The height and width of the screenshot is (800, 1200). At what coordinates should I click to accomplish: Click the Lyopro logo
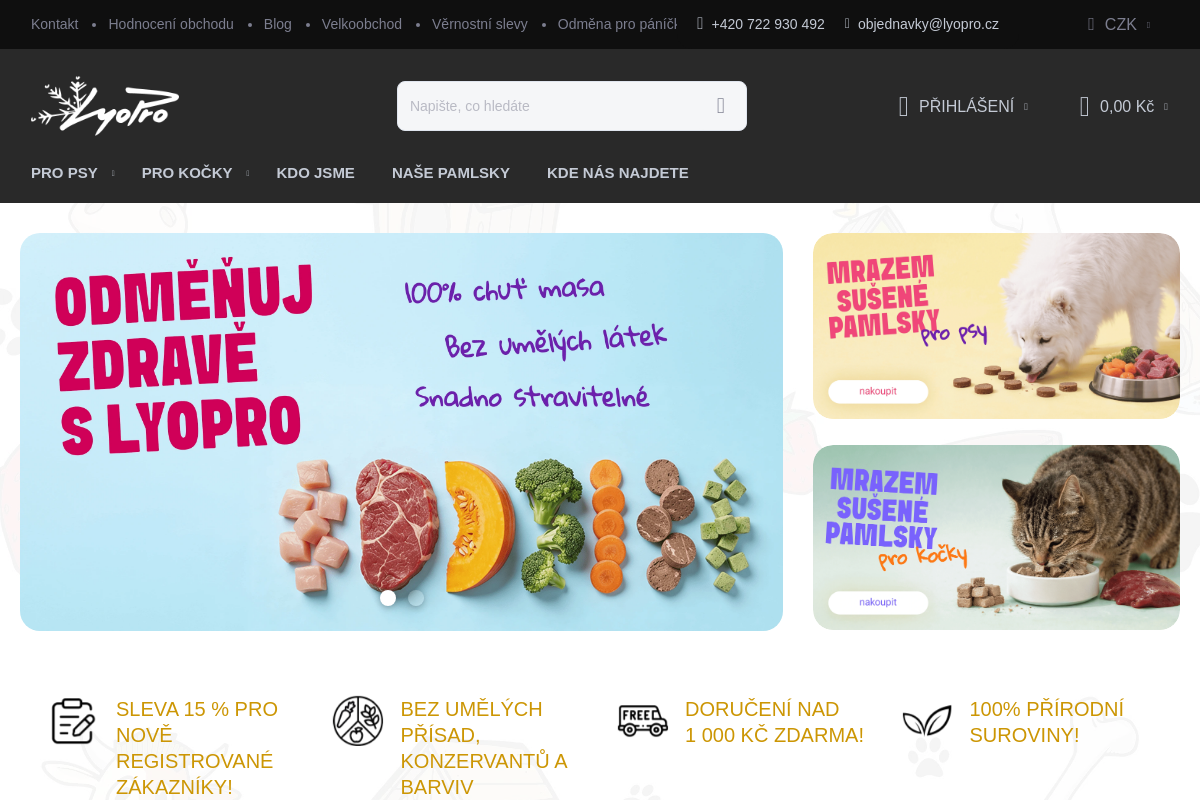105,106
